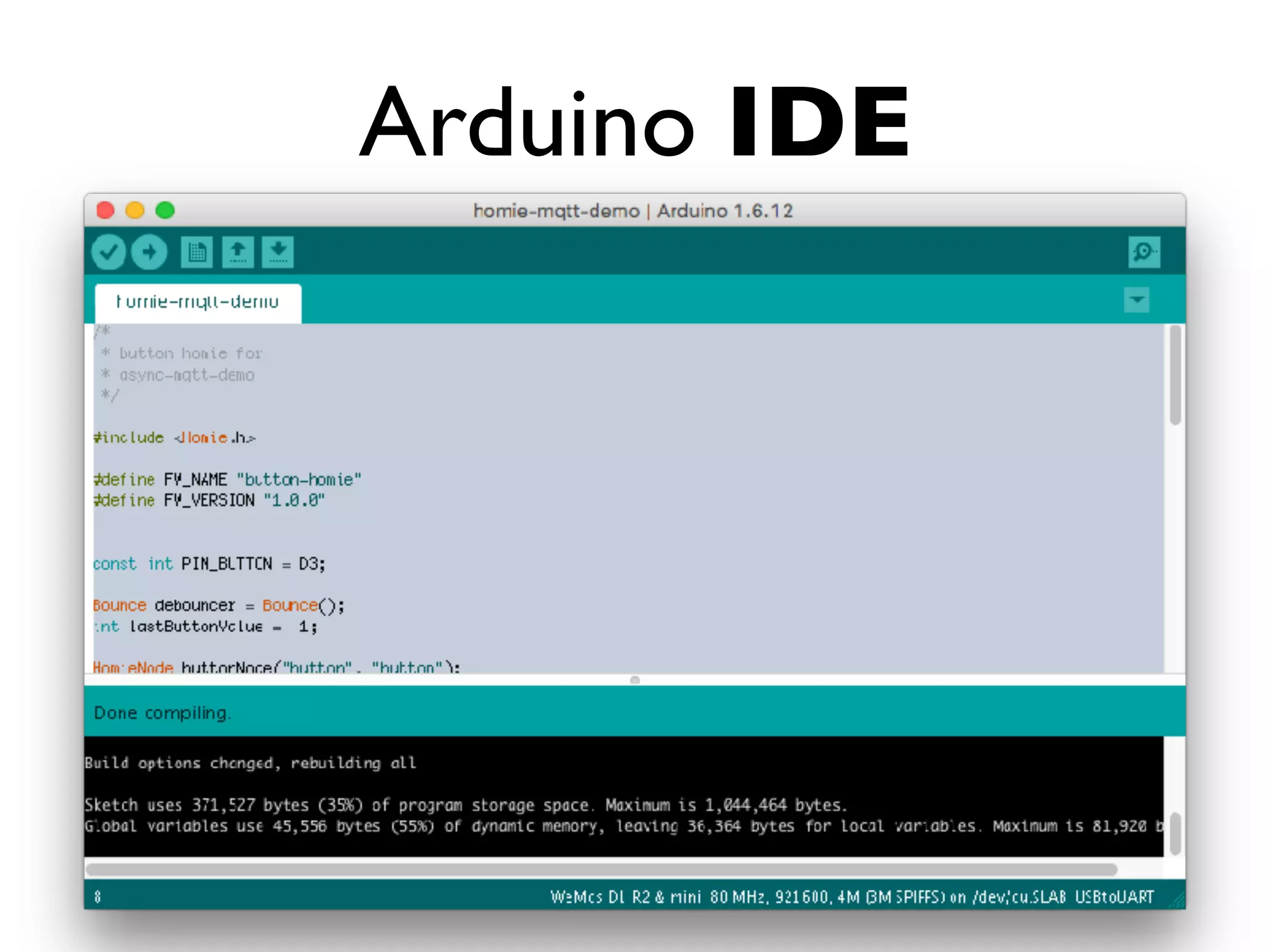Click the red close window button
Image resolution: width=1270 pixels, height=952 pixels.
point(106,211)
